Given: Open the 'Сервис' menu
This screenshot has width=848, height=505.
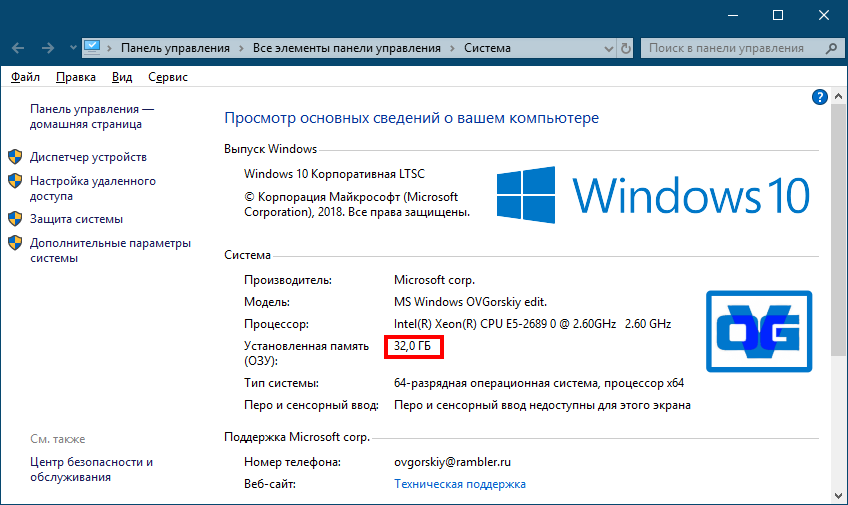Looking at the screenshot, I should [168, 77].
